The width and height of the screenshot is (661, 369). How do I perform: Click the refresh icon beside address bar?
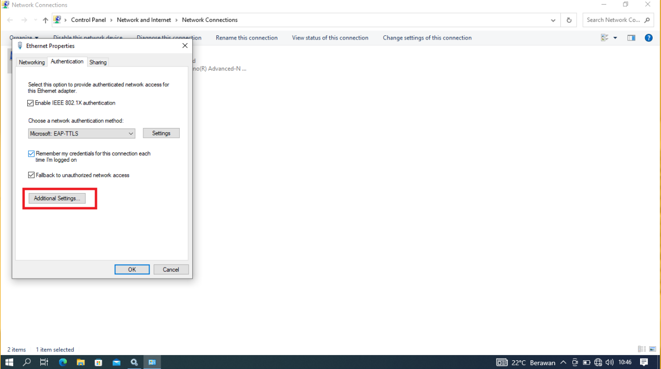tap(569, 20)
